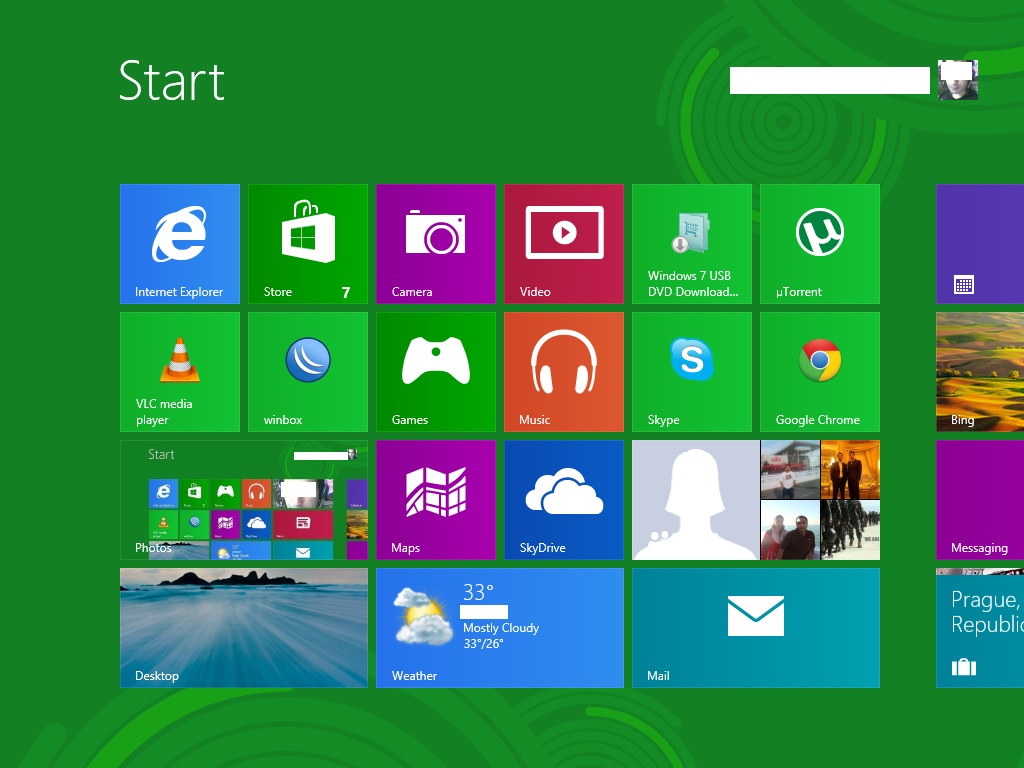Screen dimensions: 1024x768
Task: Open the Mail tile
Action: 756,628
